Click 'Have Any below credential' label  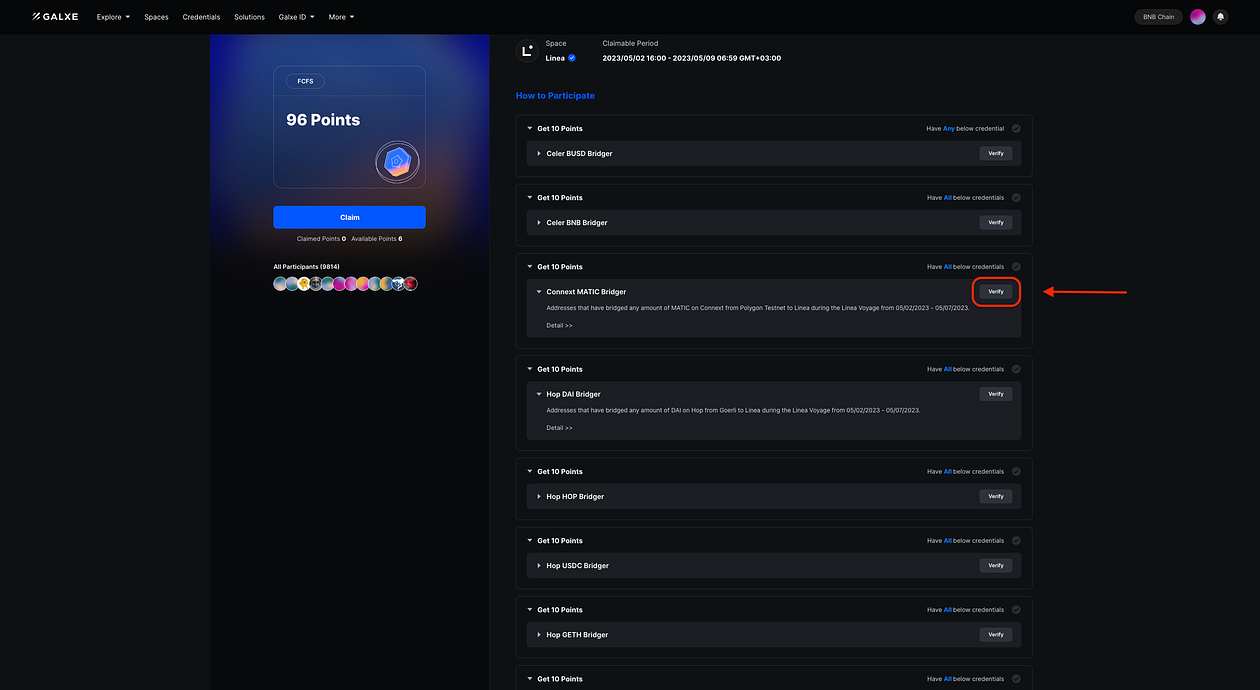tap(965, 129)
